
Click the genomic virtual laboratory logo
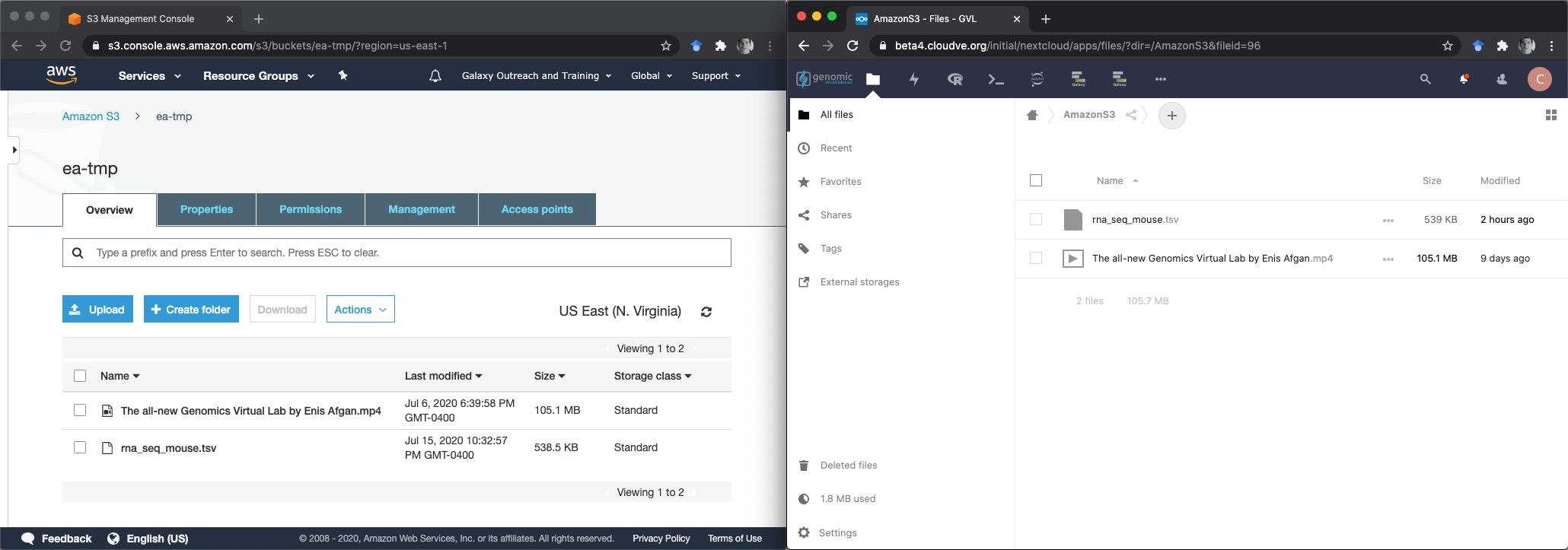824,78
